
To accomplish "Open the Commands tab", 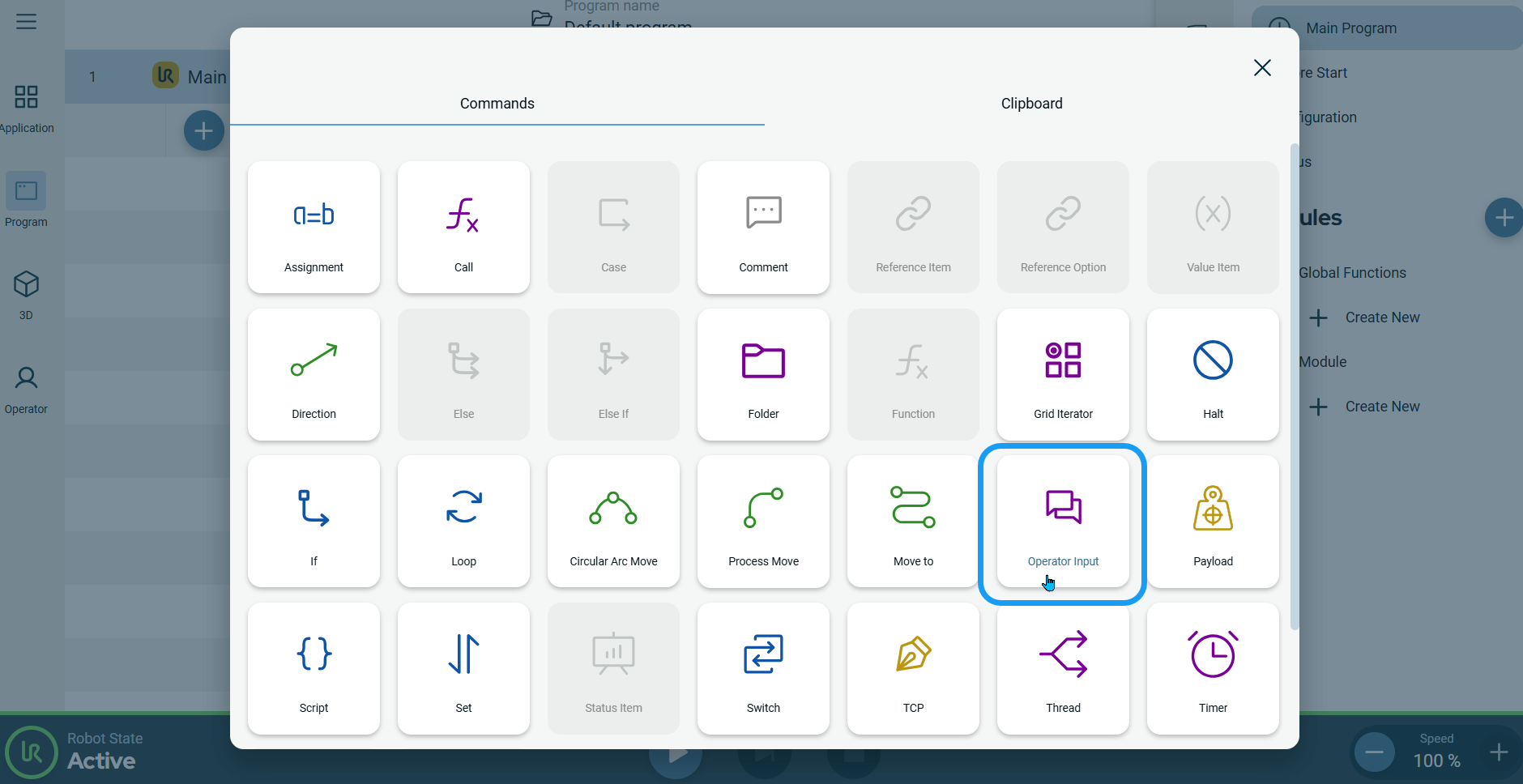I will click(497, 104).
